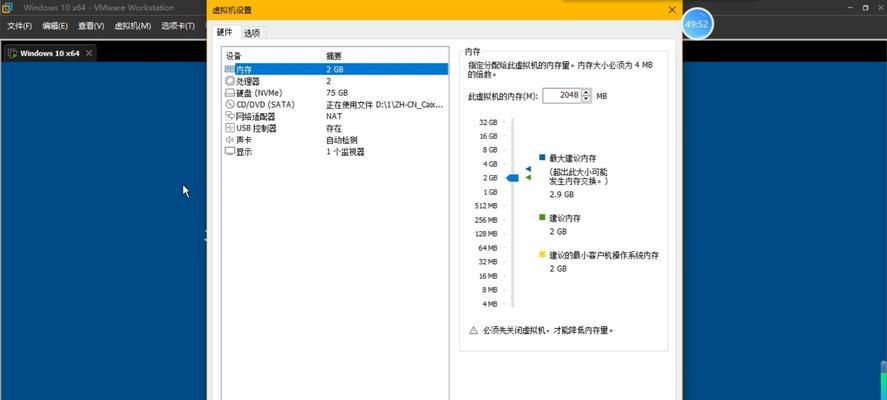Click the 16 GB label on memory scale

488,136
